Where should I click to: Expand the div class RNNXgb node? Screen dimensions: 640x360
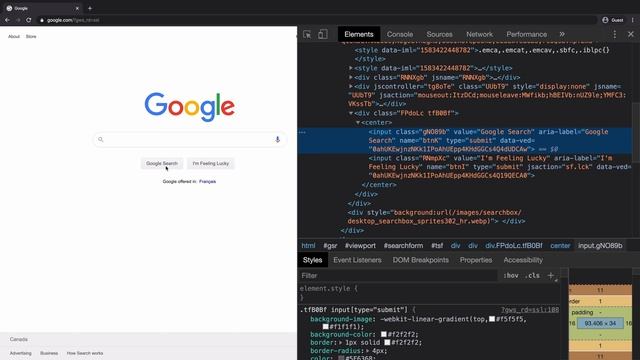[351, 77]
